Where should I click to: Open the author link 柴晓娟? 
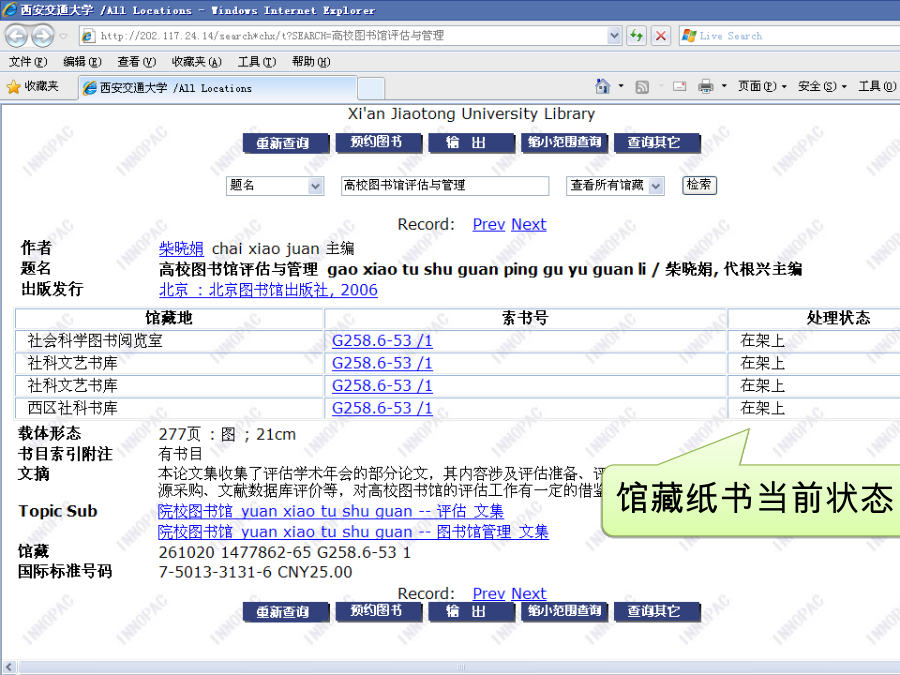(181, 249)
